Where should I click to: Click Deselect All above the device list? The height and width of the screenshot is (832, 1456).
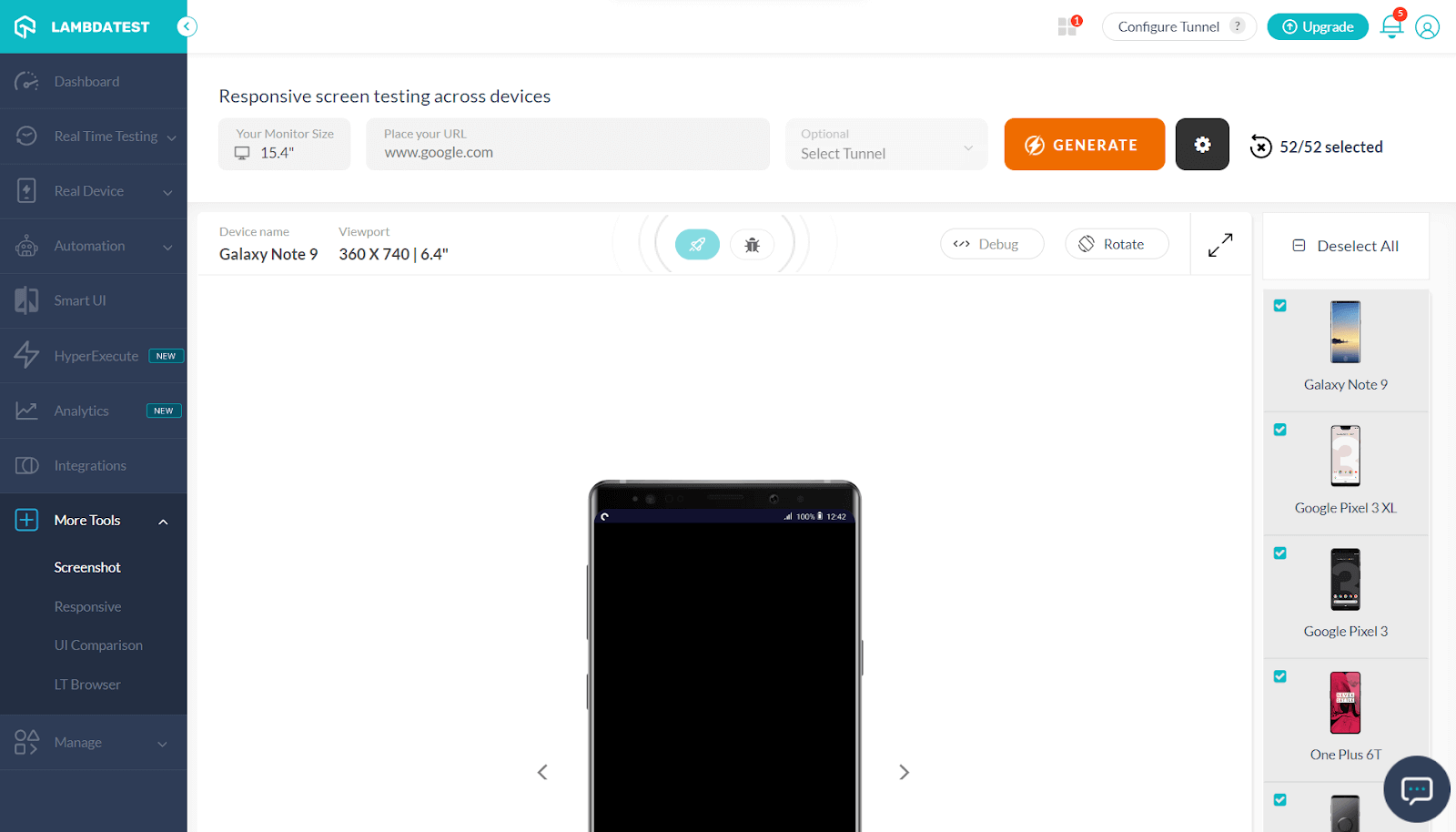1347,246
